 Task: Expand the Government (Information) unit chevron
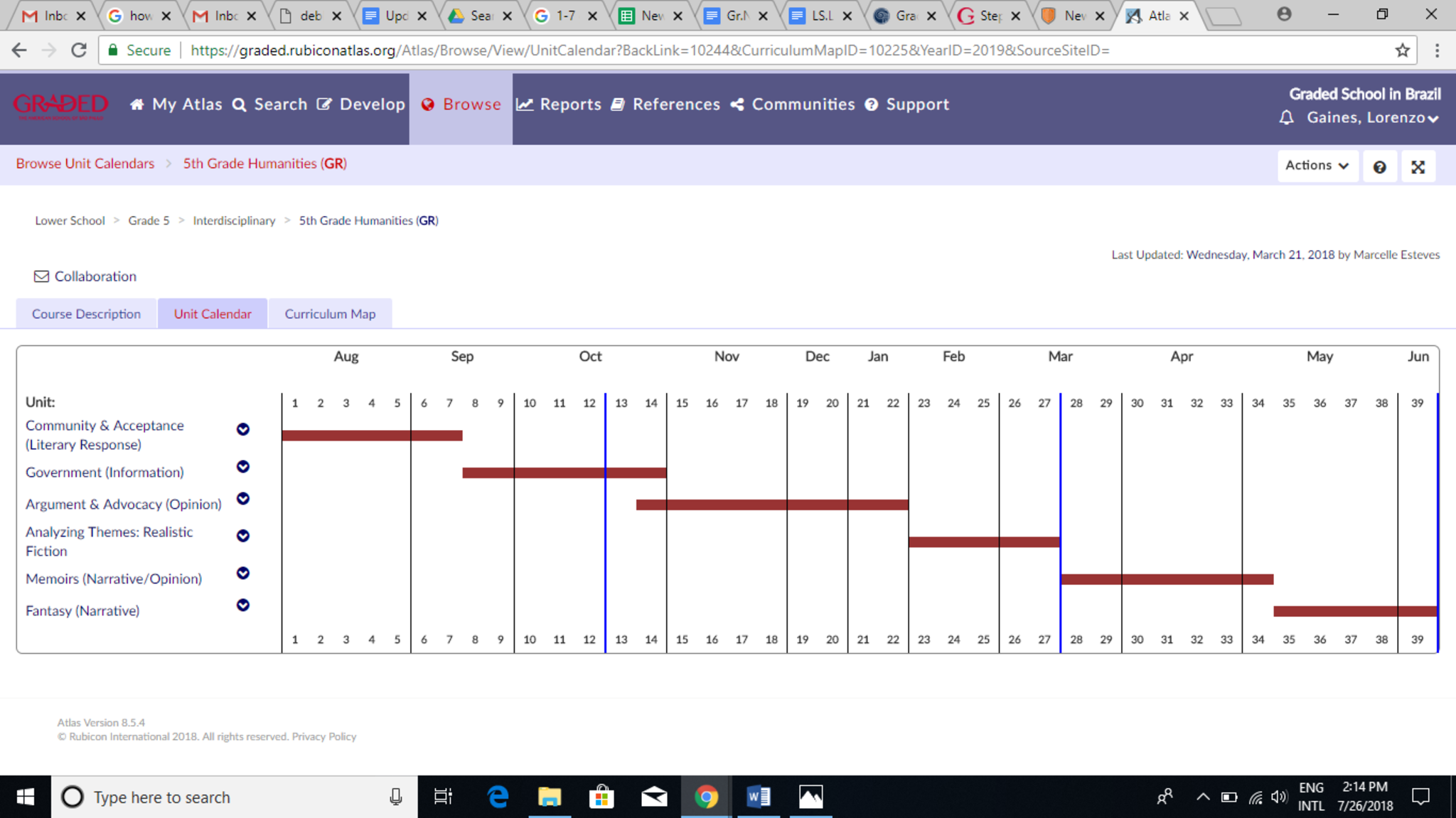click(x=243, y=467)
